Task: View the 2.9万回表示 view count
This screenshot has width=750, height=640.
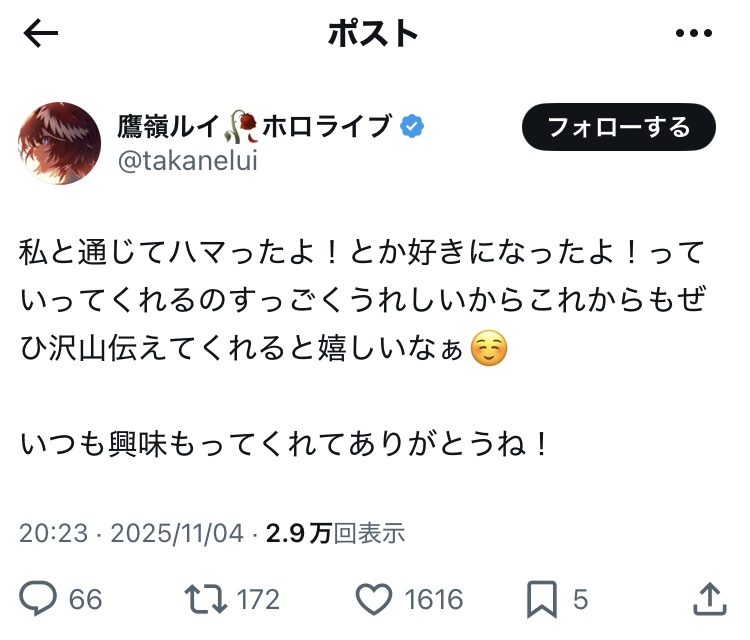Action: [x=335, y=533]
